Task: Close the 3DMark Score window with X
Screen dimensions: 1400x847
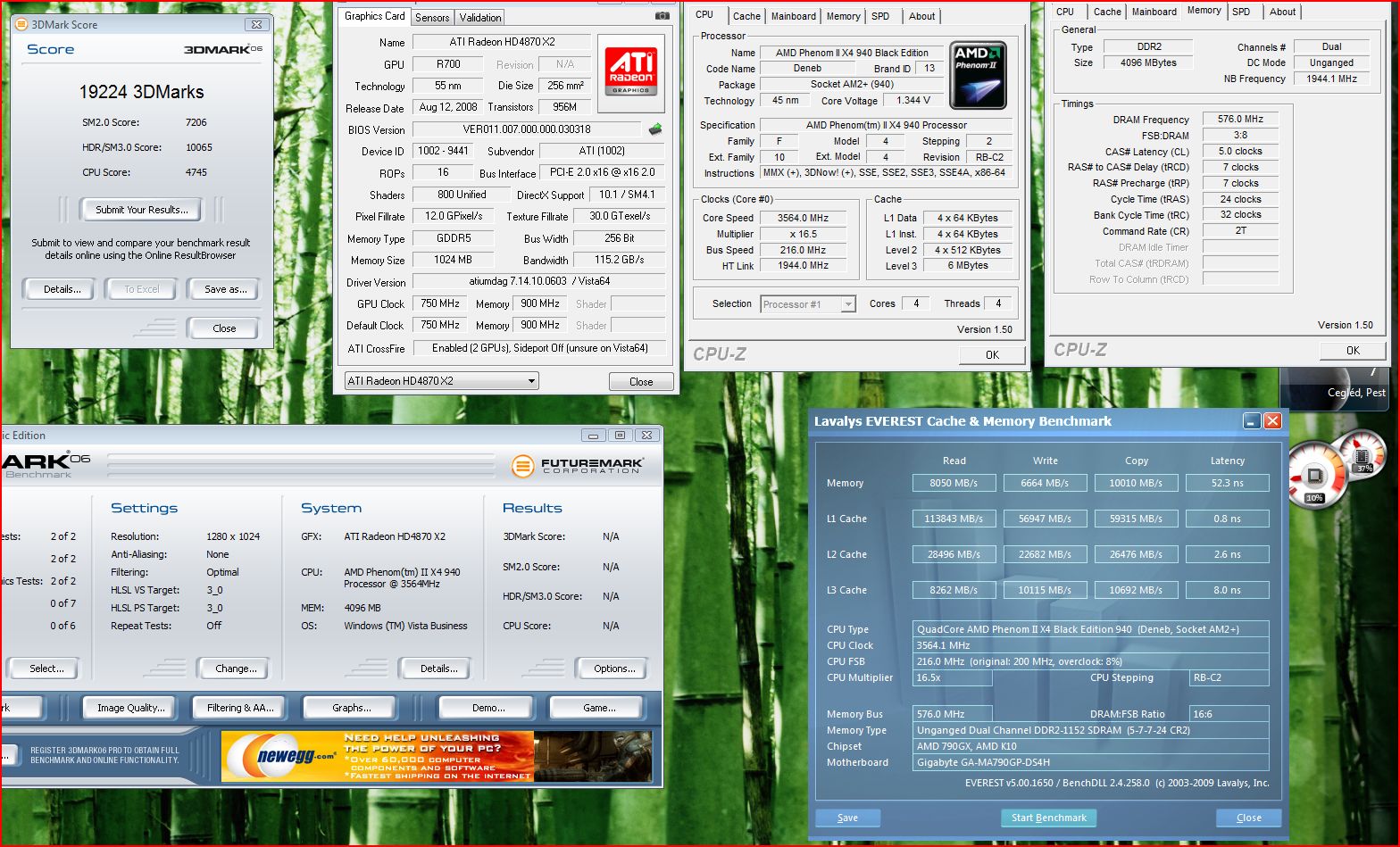Action: click(256, 24)
